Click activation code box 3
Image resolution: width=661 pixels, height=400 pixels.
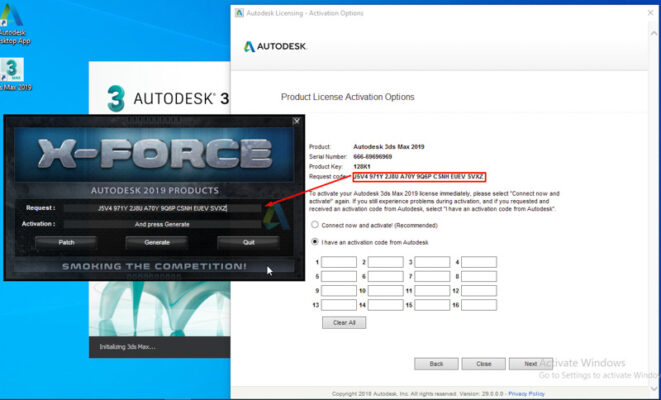point(432,262)
